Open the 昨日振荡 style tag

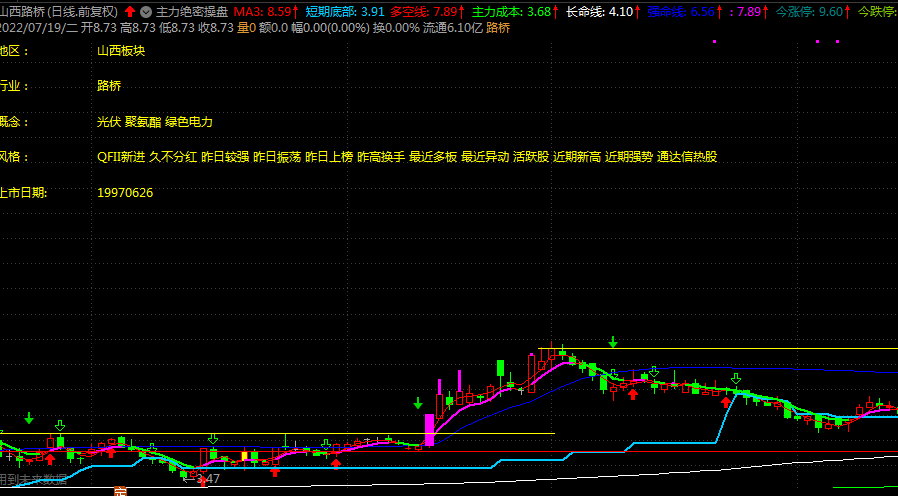(x=277, y=157)
